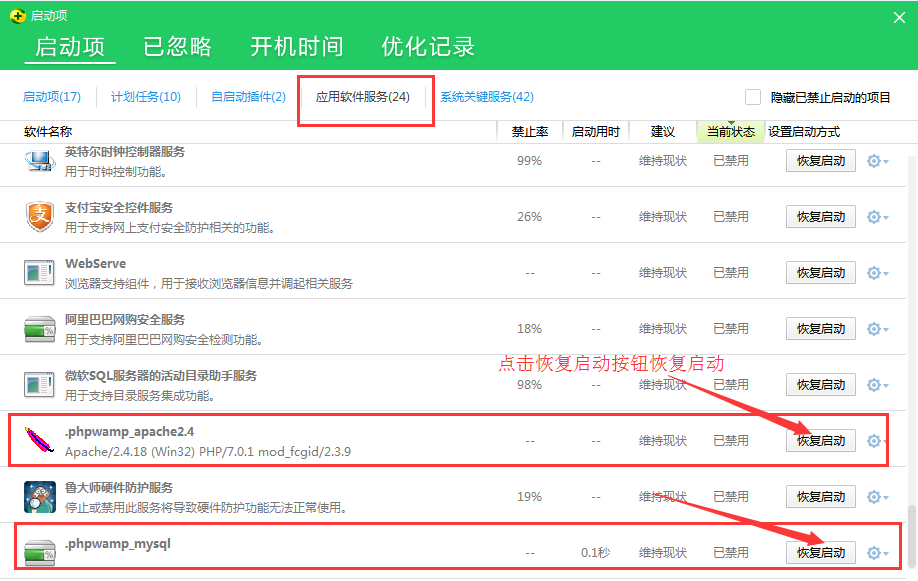
Task: Open gear settings for 鲁大师硬件防护服务
Action: tap(877, 497)
